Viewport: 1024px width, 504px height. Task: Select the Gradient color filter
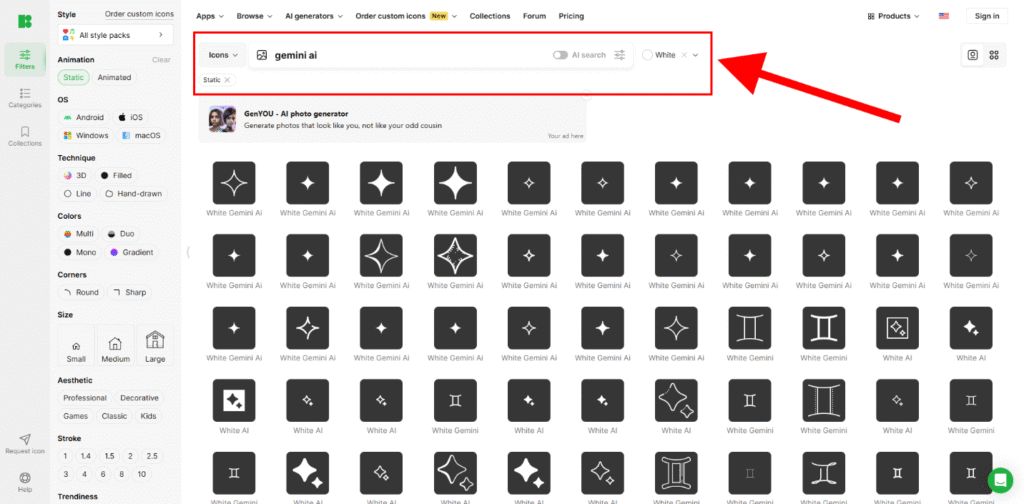pos(131,252)
